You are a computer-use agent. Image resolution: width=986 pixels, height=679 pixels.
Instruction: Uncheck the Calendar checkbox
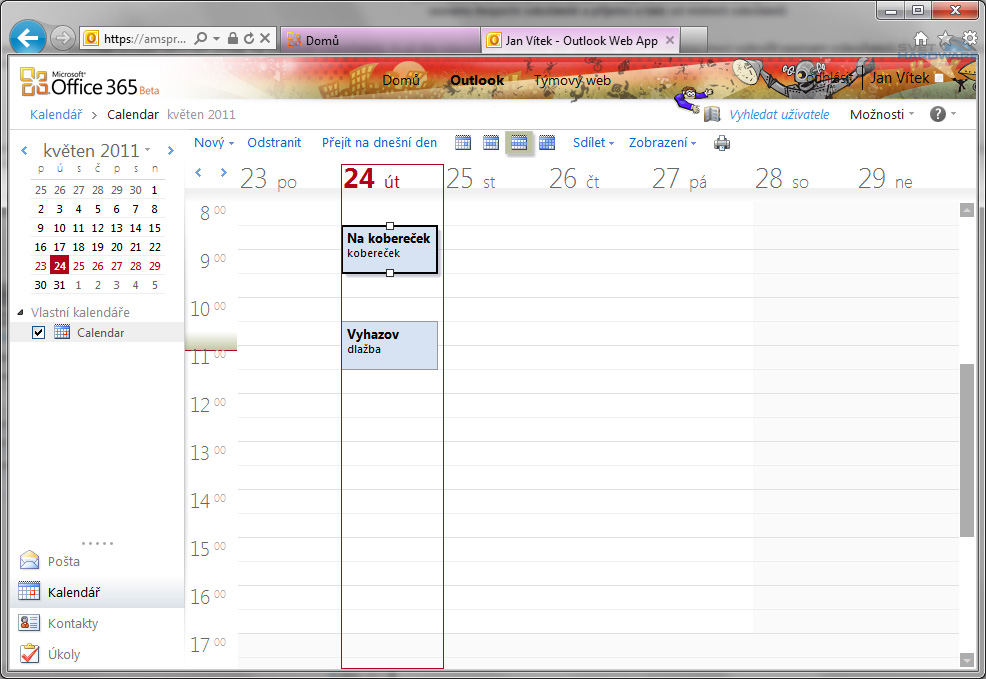tap(39, 333)
